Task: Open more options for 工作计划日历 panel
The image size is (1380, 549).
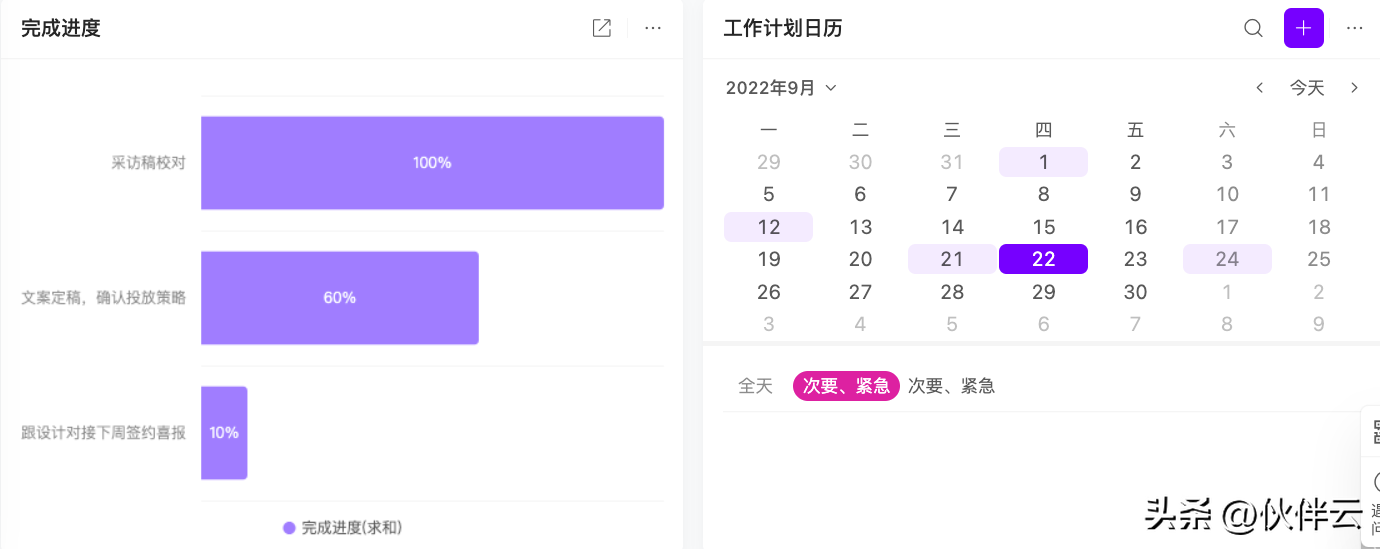Action: 1355,28
